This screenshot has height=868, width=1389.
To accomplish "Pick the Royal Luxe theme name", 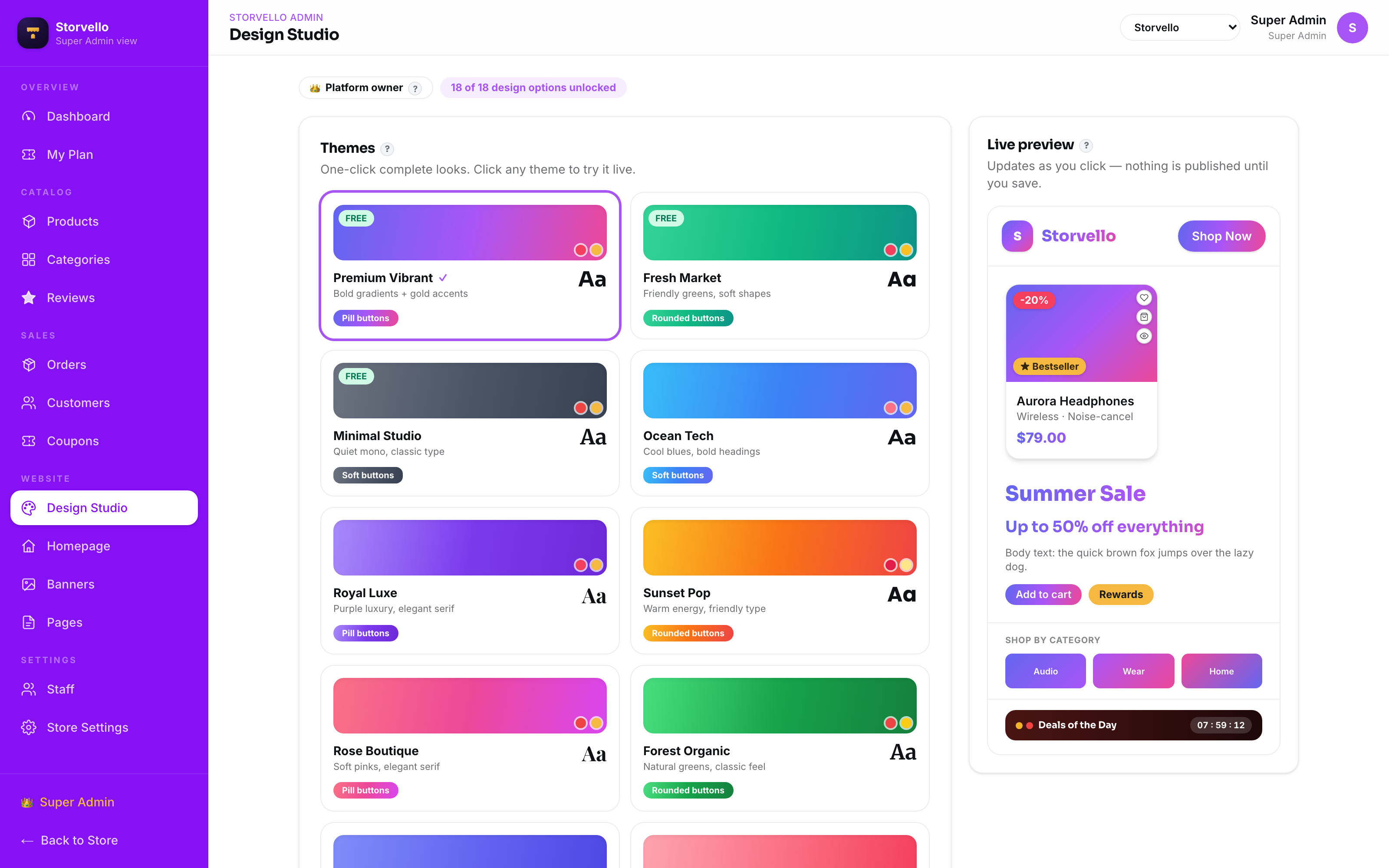I will tap(365, 593).
